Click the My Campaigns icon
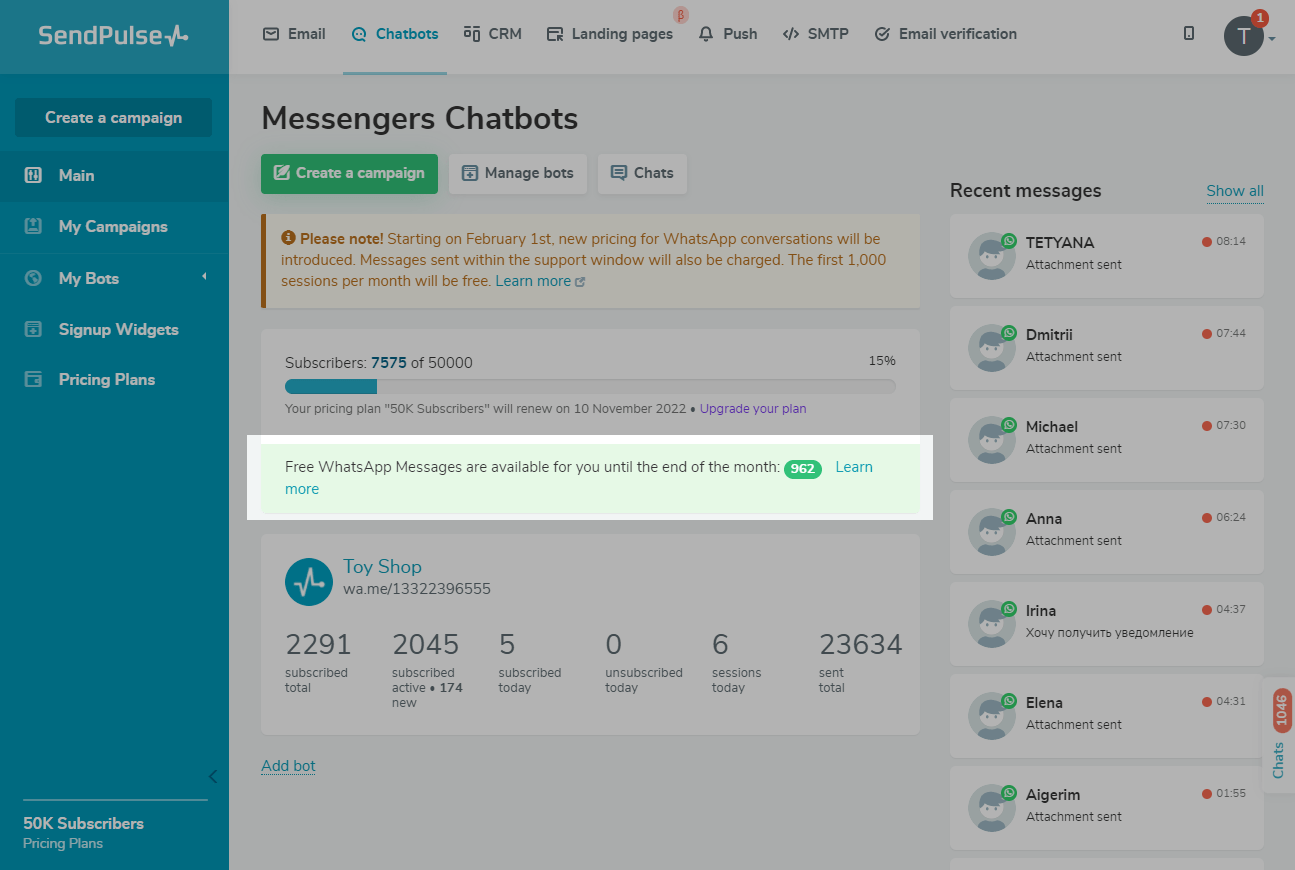 (33, 226)
